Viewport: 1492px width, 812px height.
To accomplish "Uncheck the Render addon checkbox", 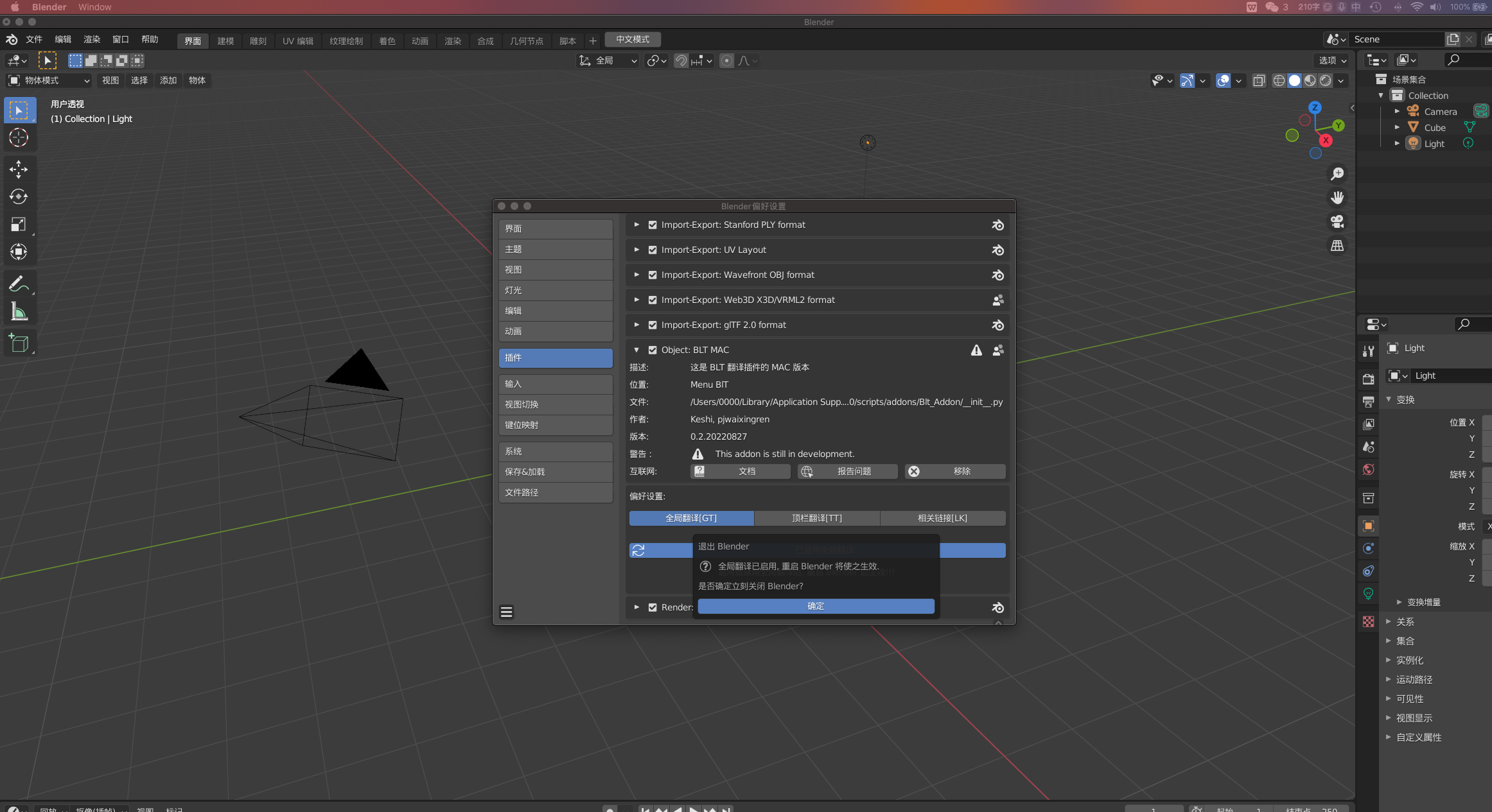I will pyautogui.click(x=653, y=607).
